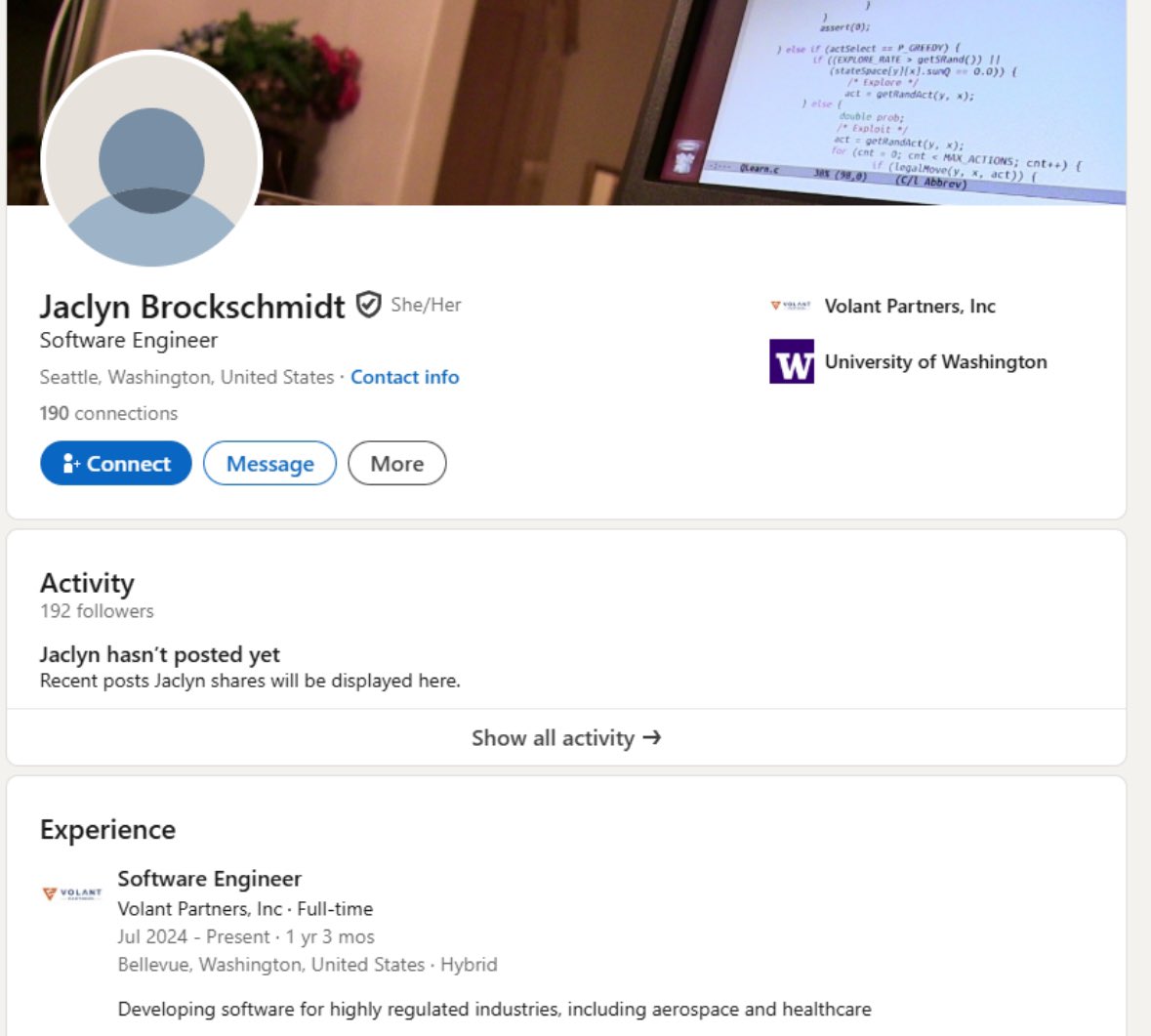Image resolution: width=1151 pixels, height=1036 pixels.
Task: Show all activity
Action: click(566, 737)
